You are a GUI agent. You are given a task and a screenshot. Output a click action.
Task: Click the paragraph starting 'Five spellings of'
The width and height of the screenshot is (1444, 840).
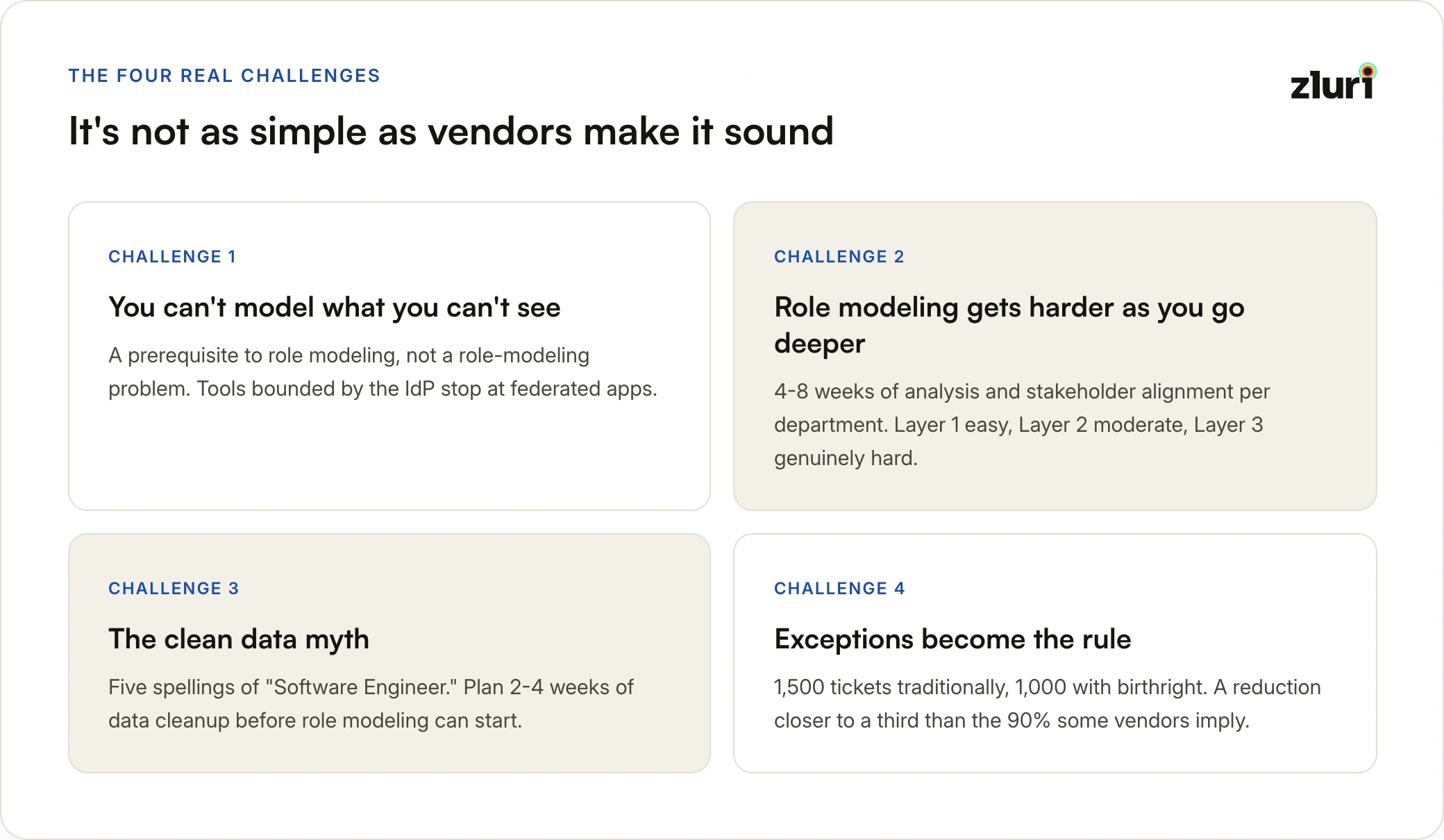click(x=371, y=704)
